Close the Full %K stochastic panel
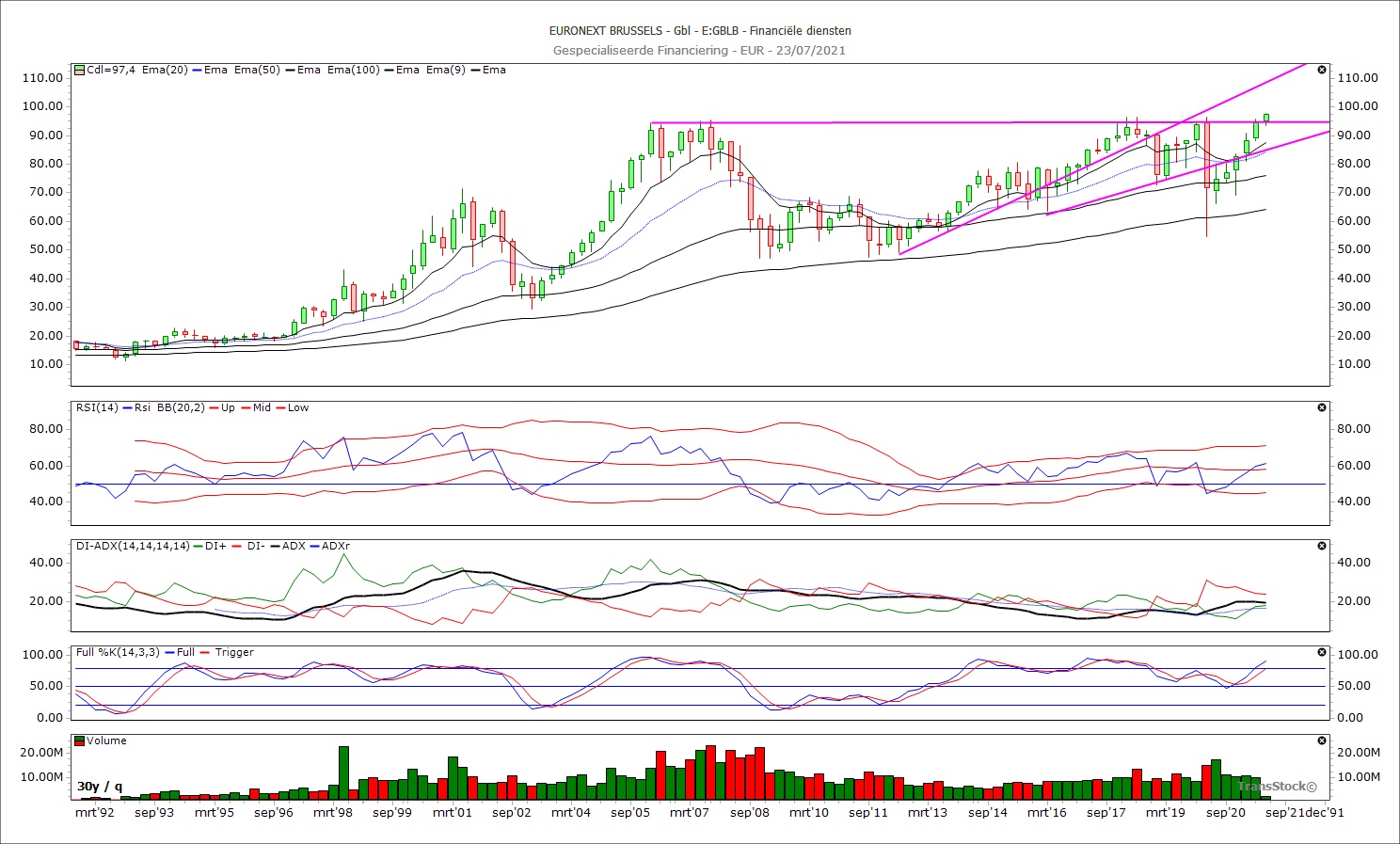 pyautogui.click(x=1322, y=652)
